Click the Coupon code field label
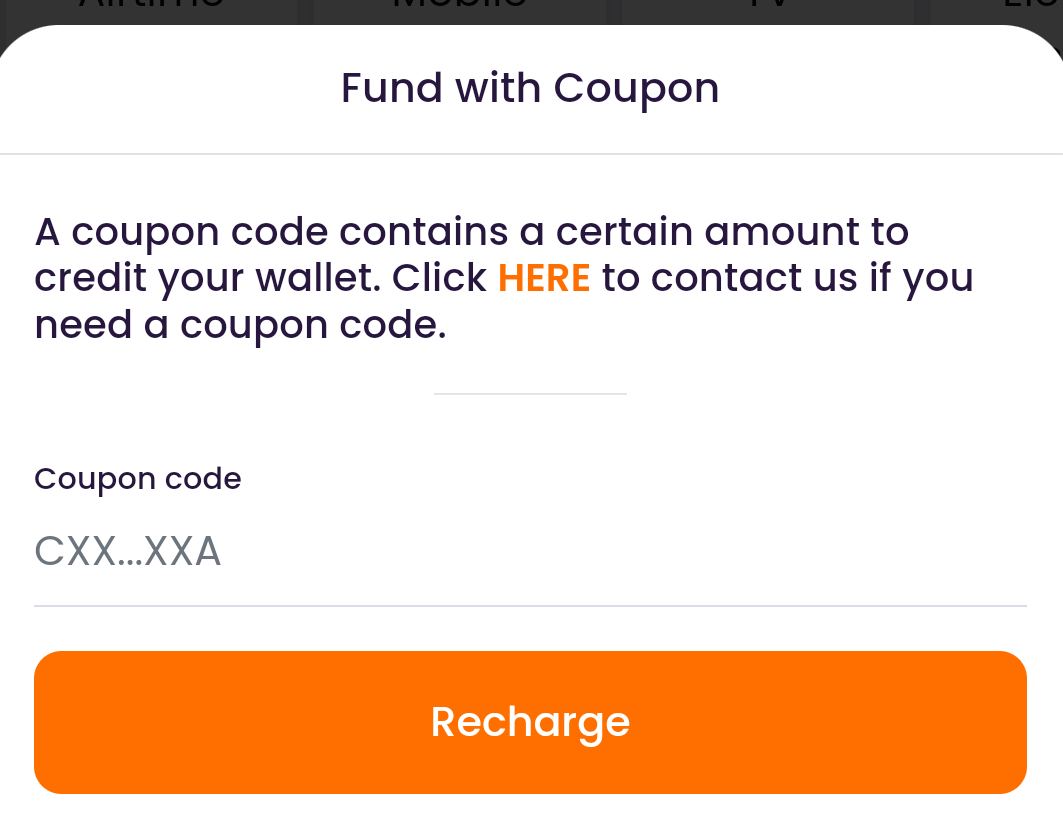Viewport: 1063px width, 818px height. [138, 479]
